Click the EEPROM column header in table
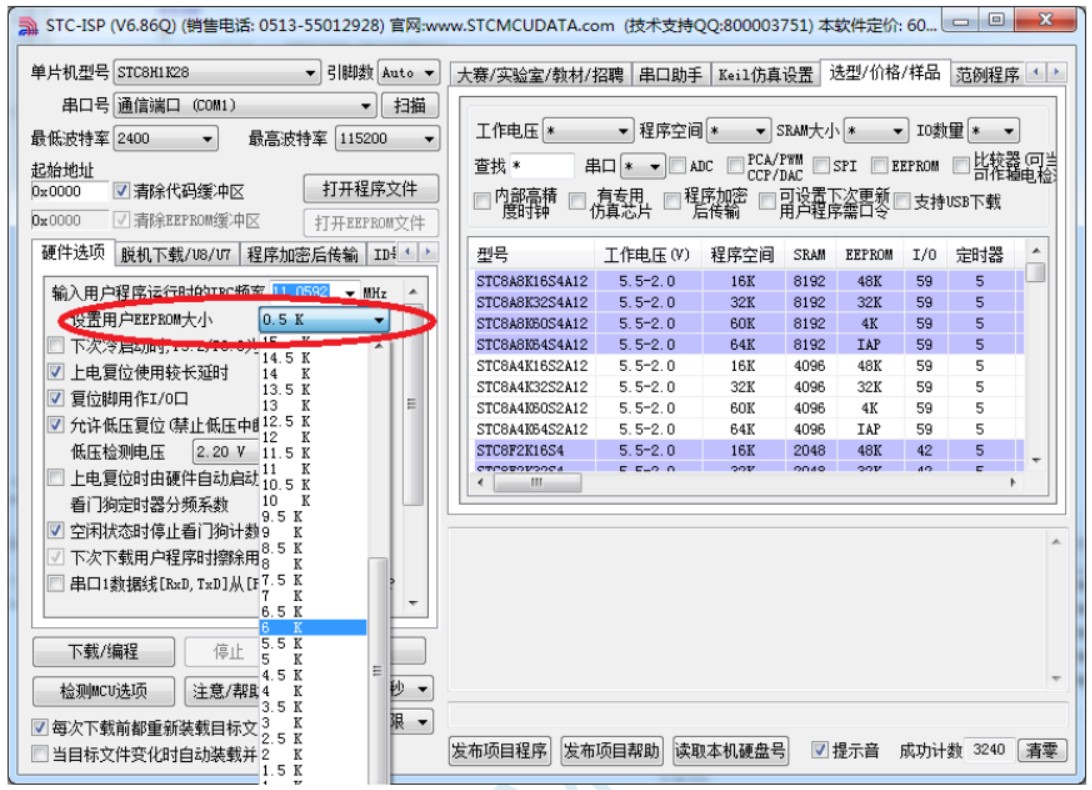The width and height of the screenshot is (1092, 790). coord(868,256)
